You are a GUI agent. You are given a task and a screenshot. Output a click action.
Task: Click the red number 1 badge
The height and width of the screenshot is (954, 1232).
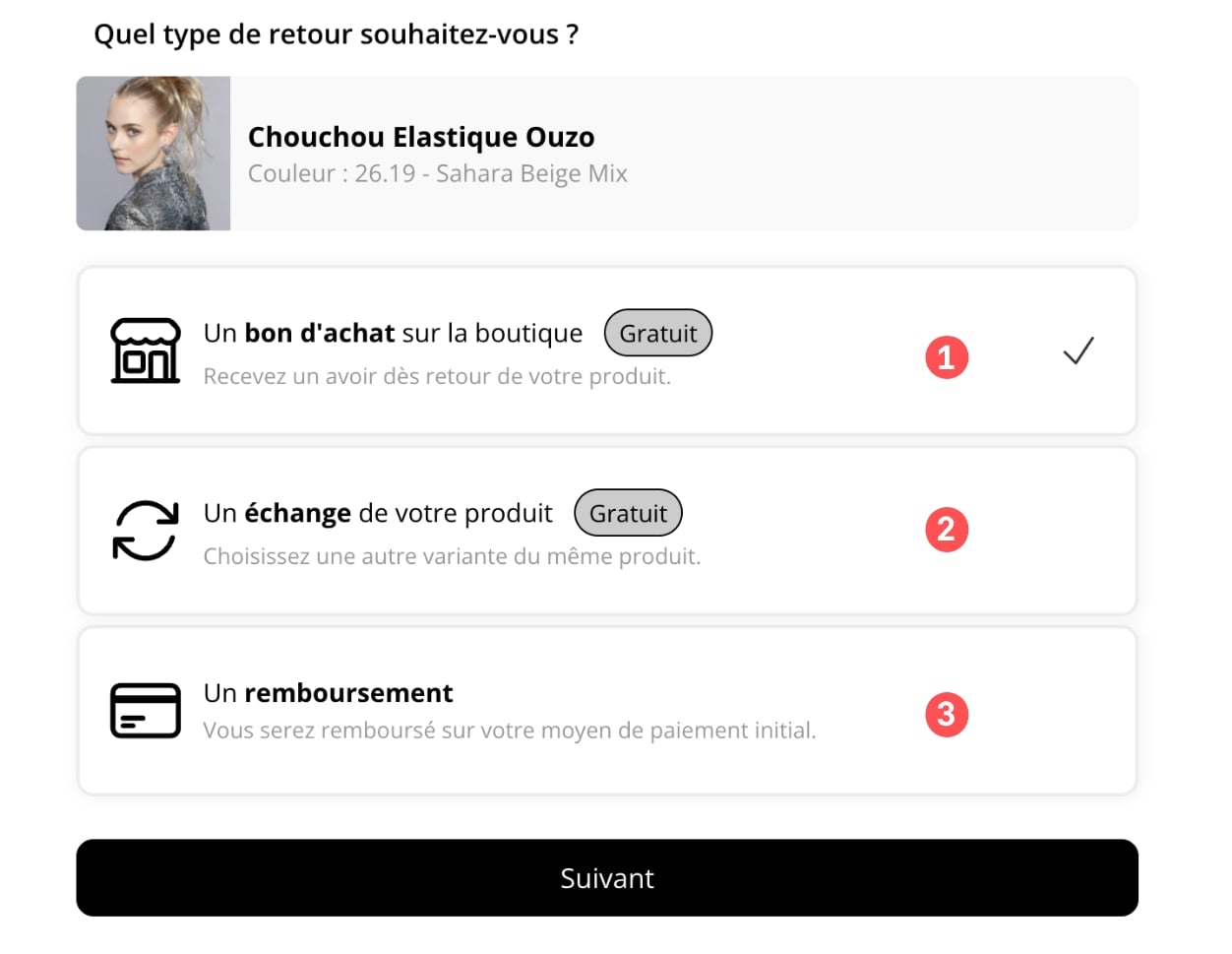click(x=947, y=356)
